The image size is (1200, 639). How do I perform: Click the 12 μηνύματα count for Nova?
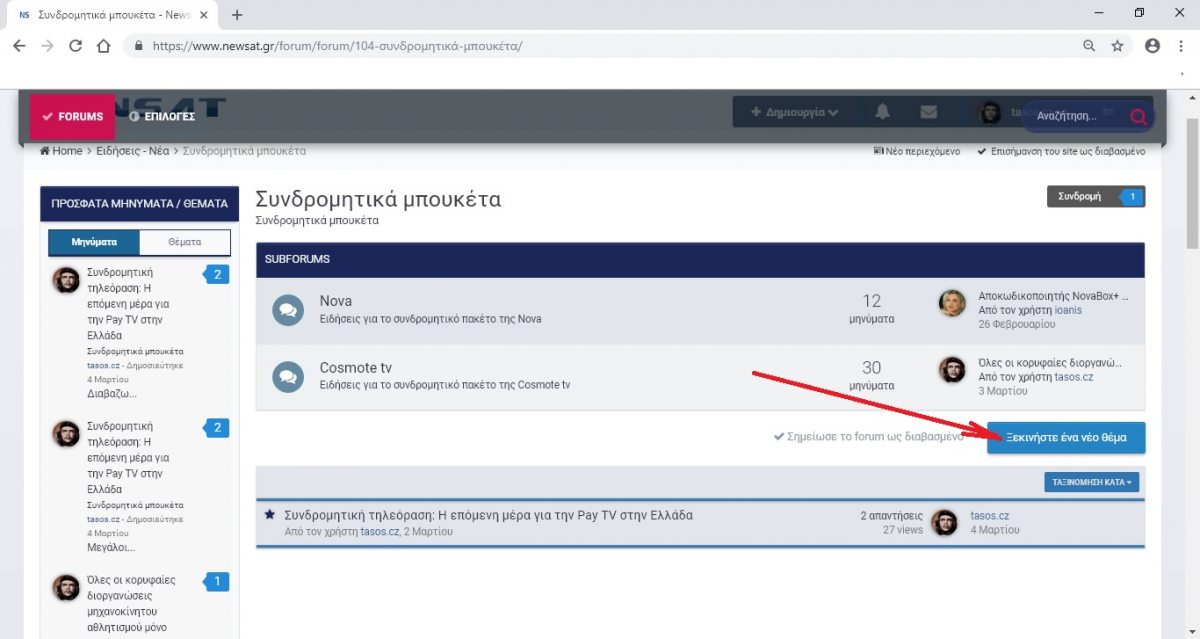click(x=872, y=309)
